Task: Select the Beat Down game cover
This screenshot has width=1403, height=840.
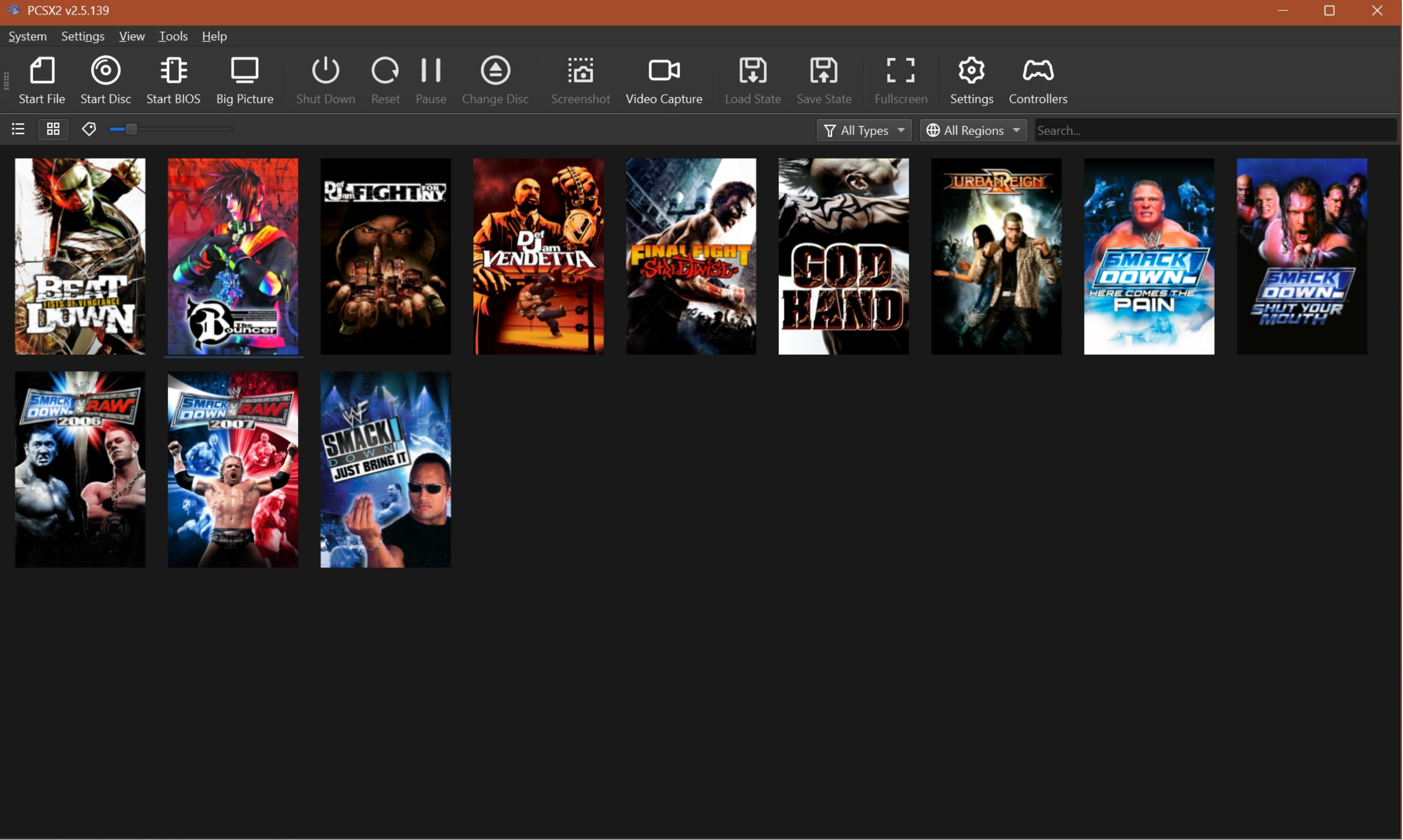Action: click(x=80, y=256)
